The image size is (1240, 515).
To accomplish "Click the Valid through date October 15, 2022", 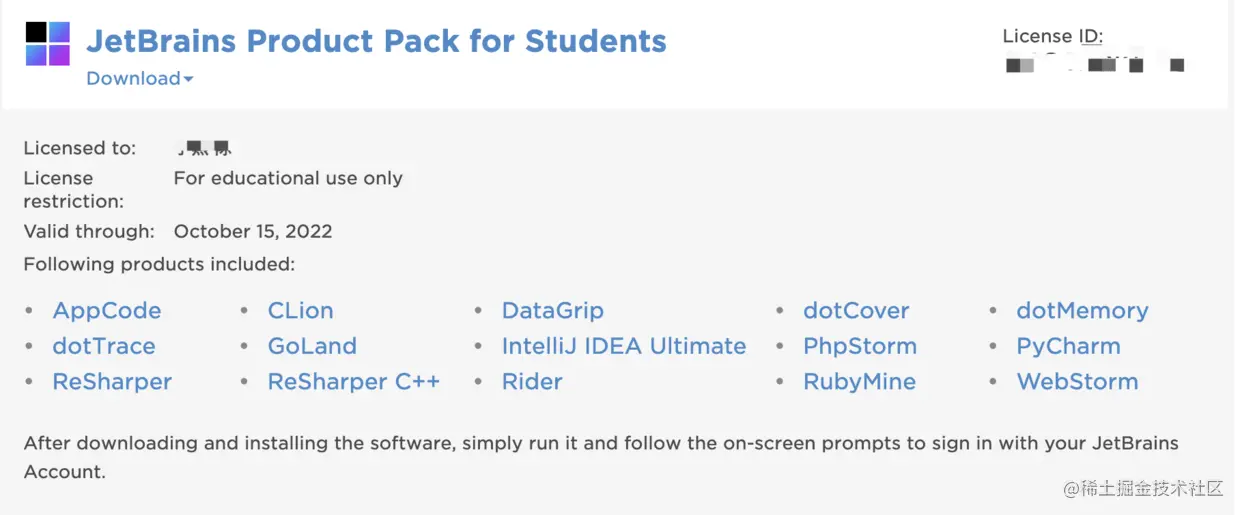I will tap(253, 231).
